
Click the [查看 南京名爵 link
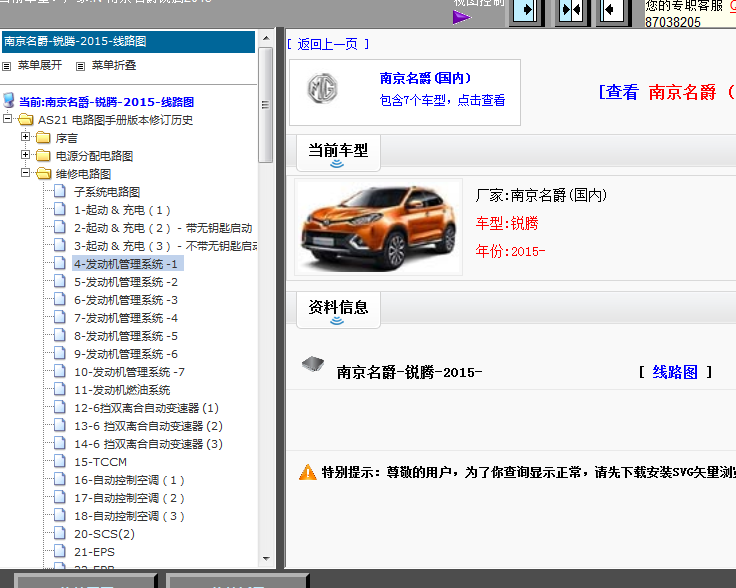[x=667, y=92]
